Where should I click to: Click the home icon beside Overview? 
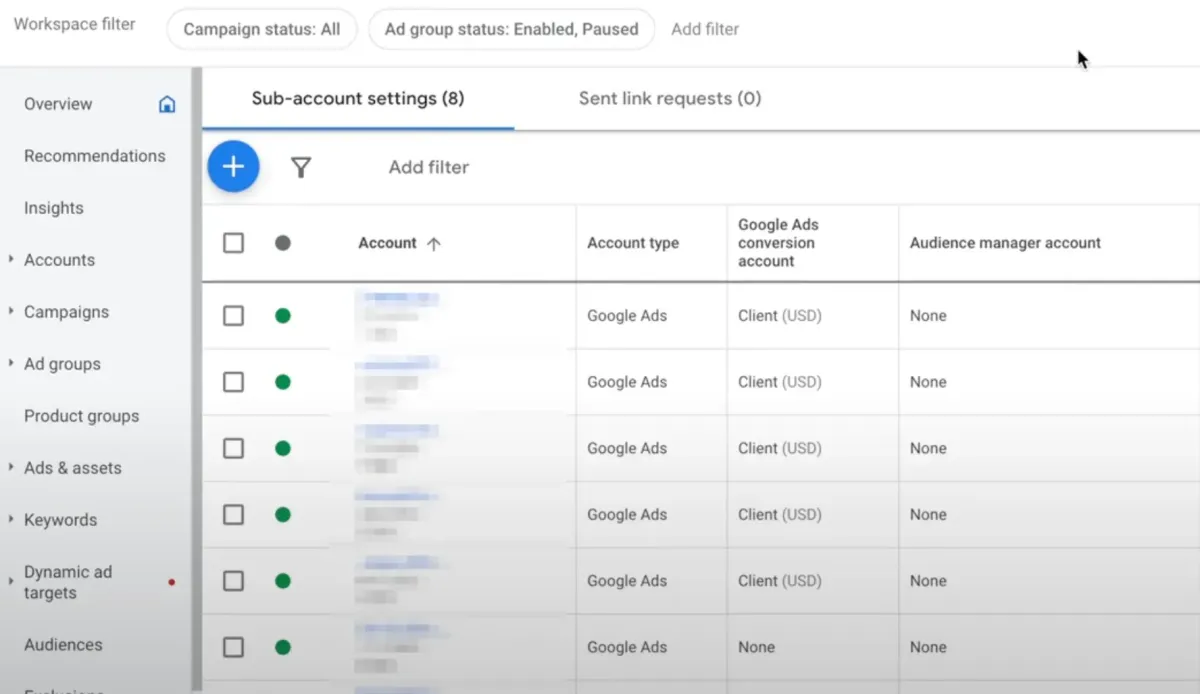(x=167, y=104)
